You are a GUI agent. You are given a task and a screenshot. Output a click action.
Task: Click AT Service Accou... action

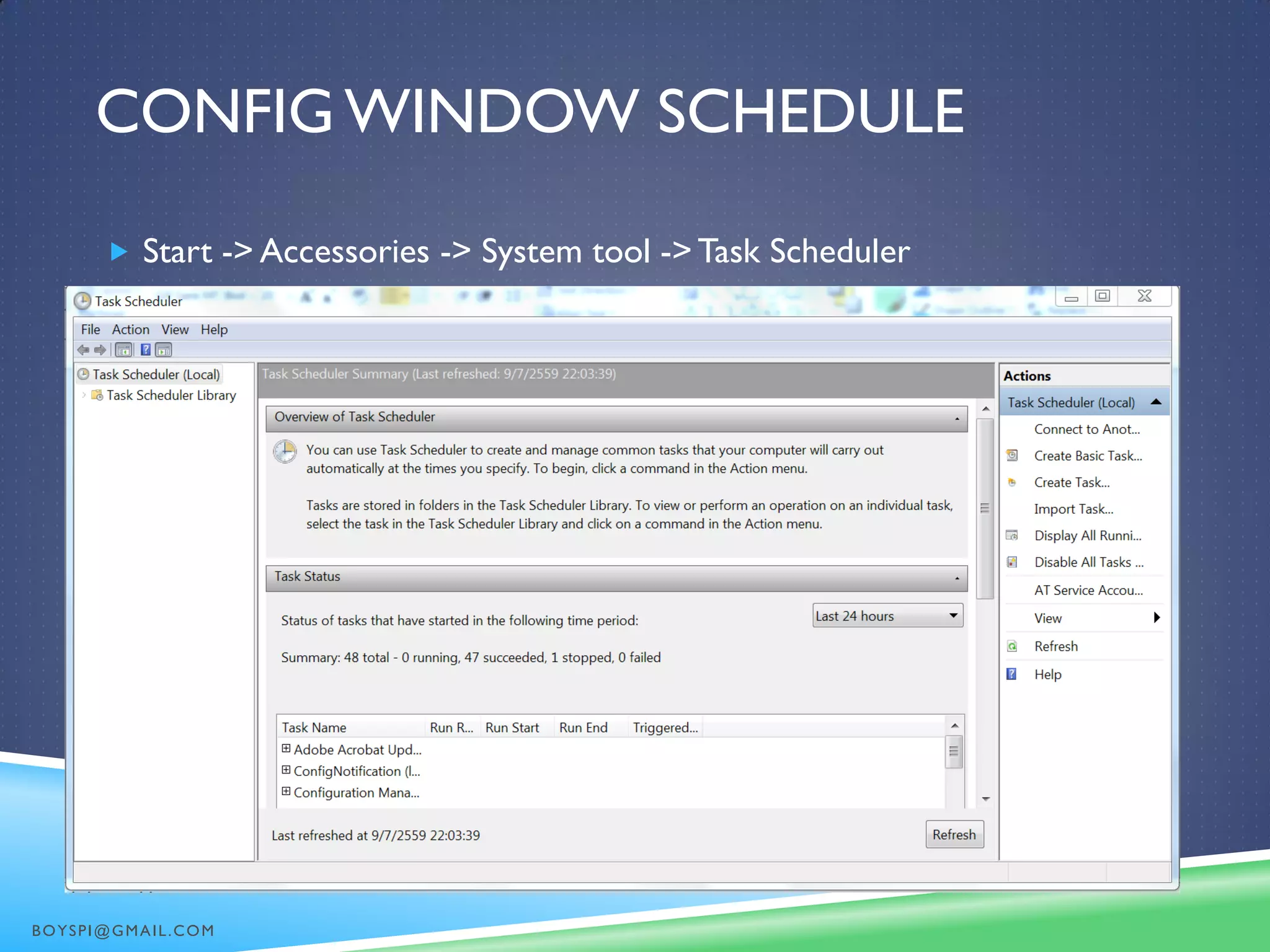click(1088, 590)
